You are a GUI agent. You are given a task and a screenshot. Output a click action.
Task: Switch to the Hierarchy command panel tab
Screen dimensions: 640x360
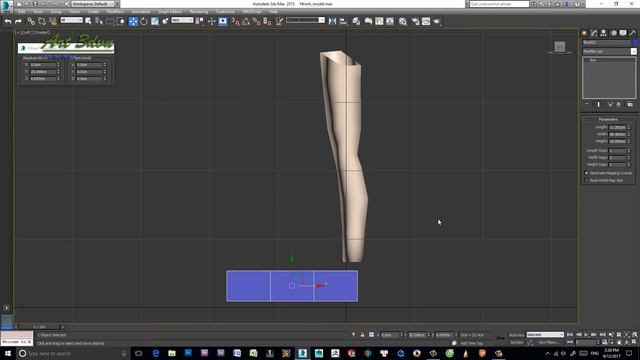point(603,33)
